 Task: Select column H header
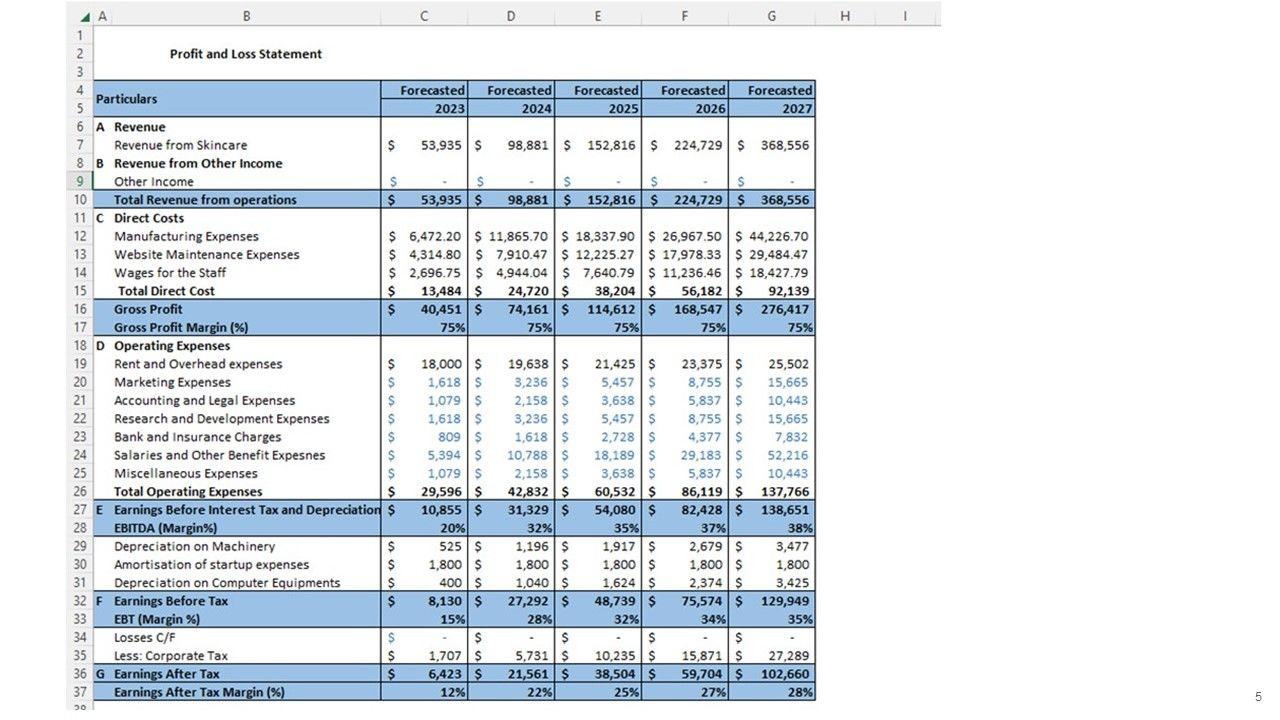(845, 16)
